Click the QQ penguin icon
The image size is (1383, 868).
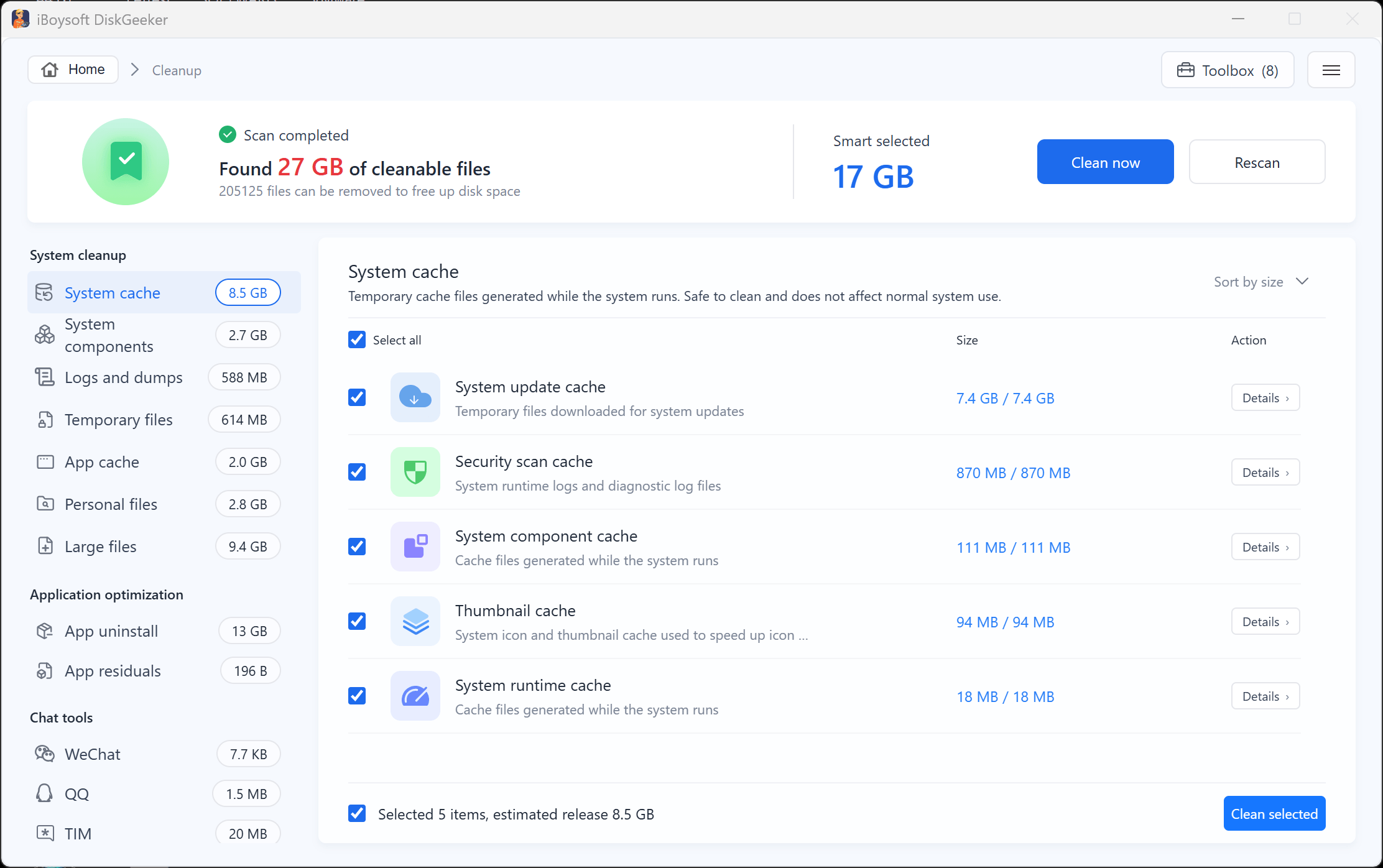click(x=44, y=793)
